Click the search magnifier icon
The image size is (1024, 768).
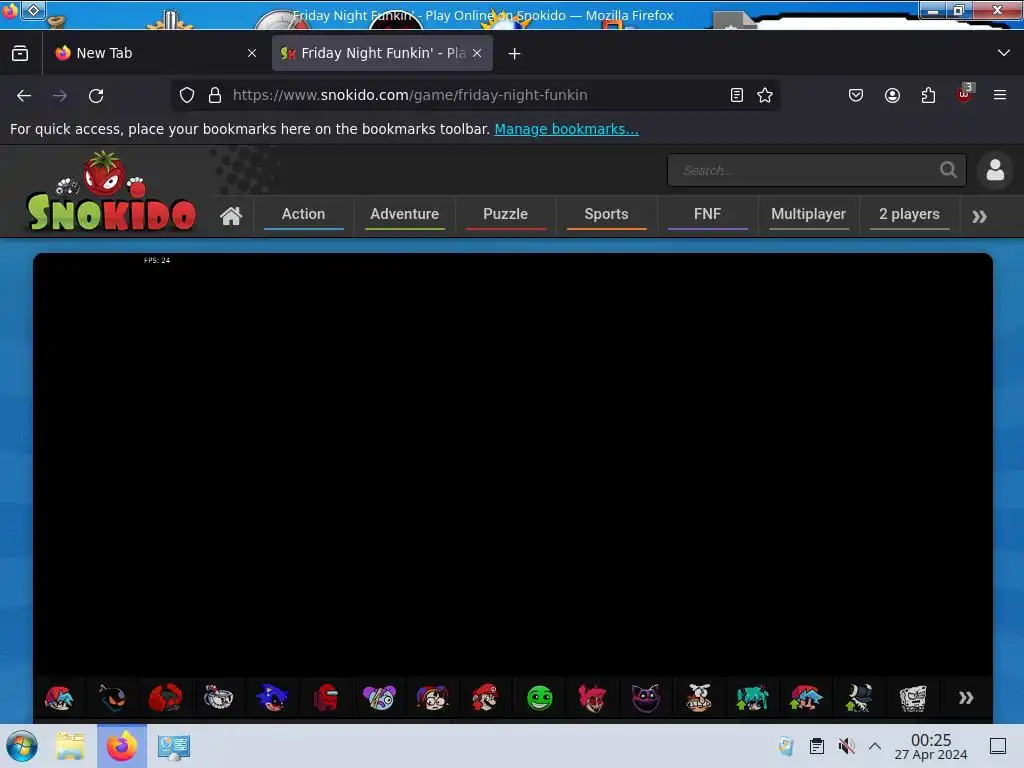tap(948, 170)
